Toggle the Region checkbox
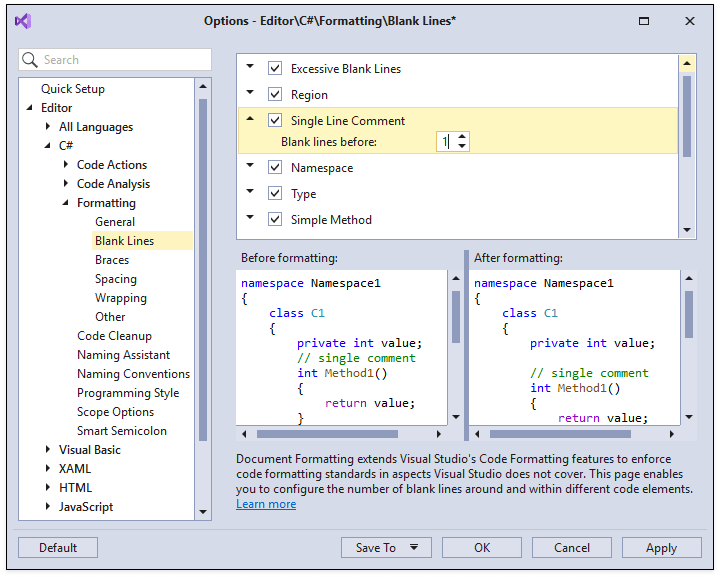 point(275,95)
